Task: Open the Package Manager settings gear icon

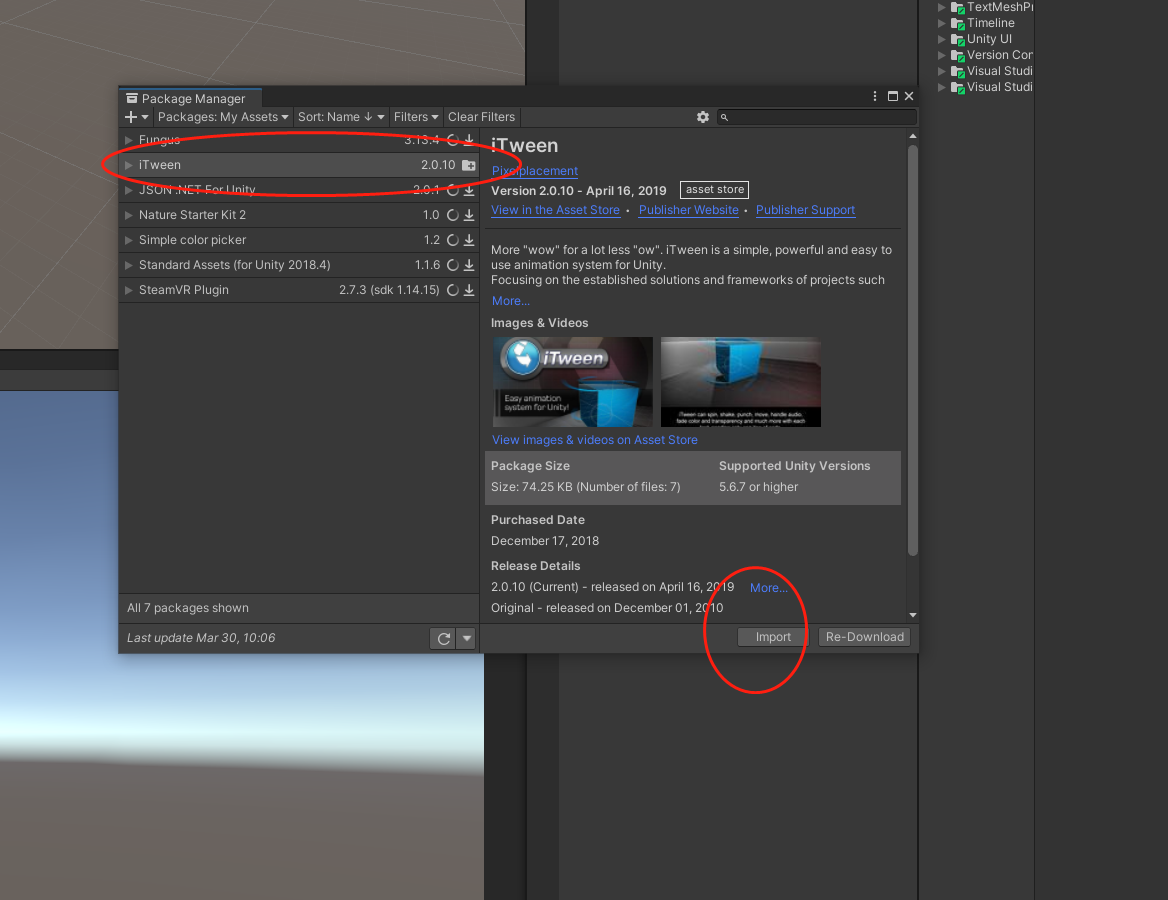Action: (703, 117)
